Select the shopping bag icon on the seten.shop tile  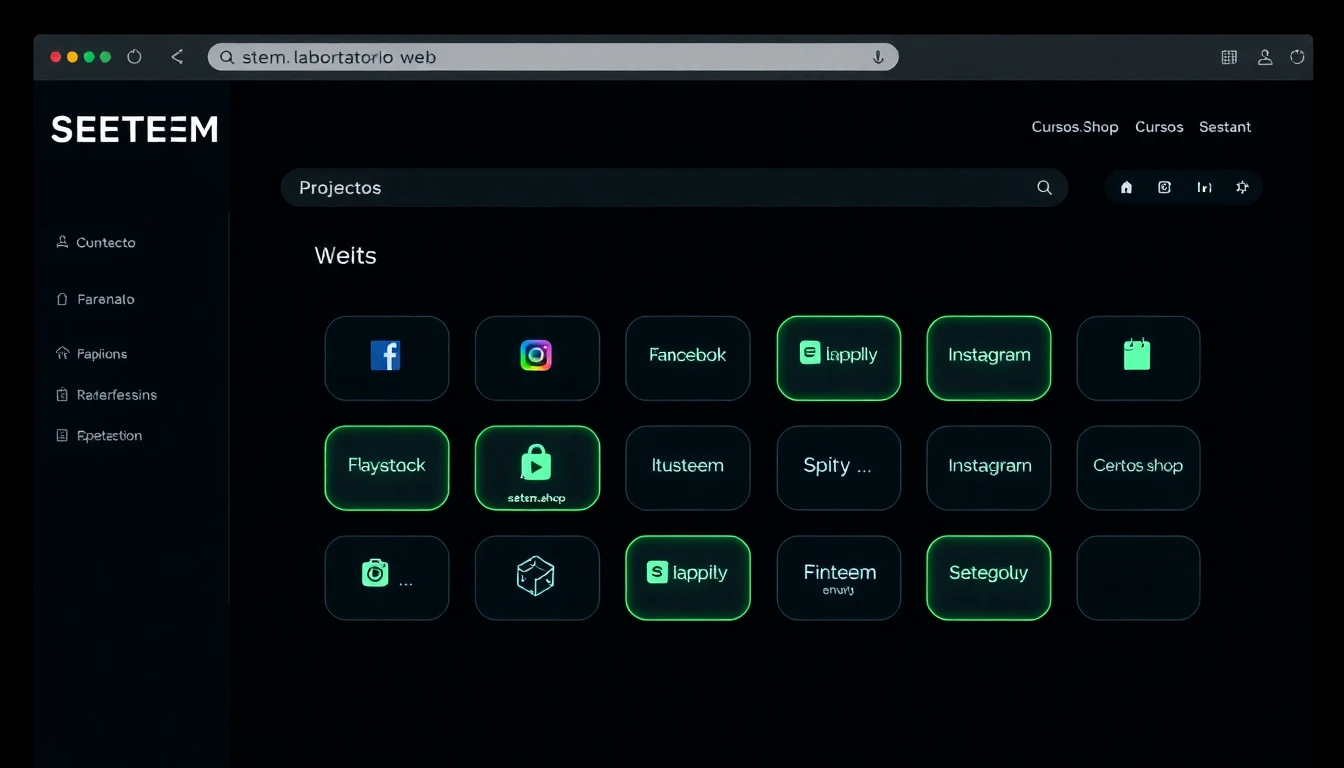(537, 462)
